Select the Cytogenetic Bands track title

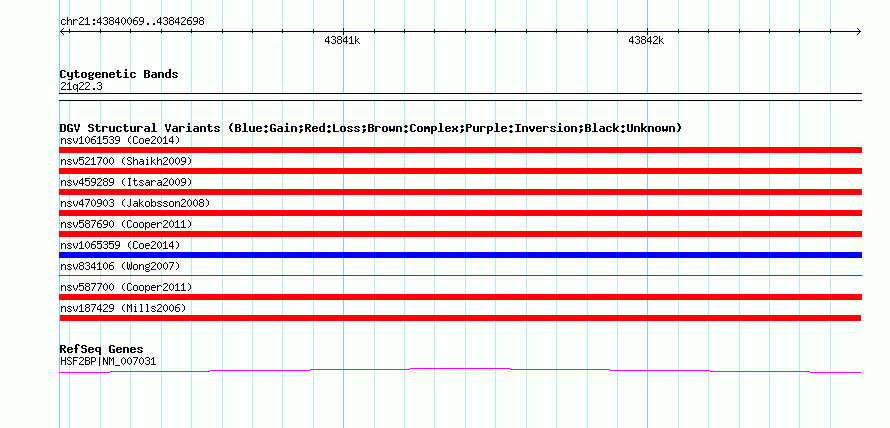[119, 74]
